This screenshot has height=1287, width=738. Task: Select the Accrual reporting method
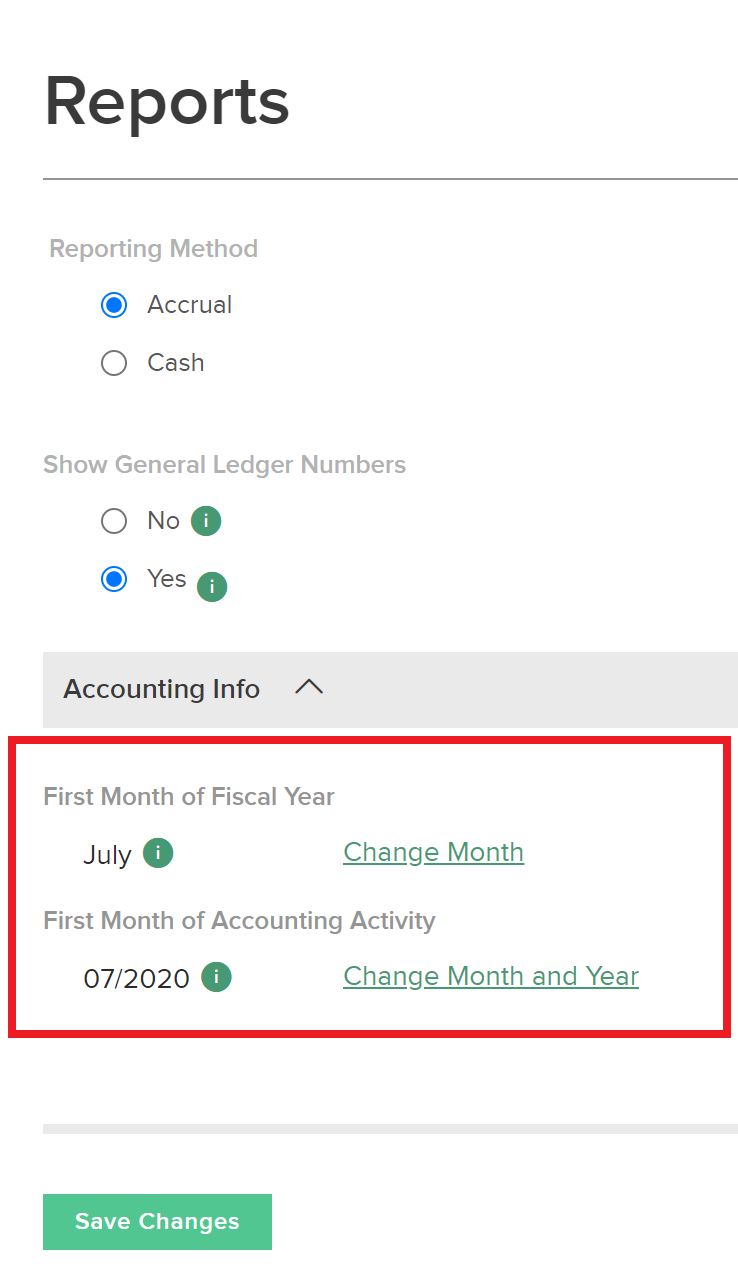(x=114, y=304)
